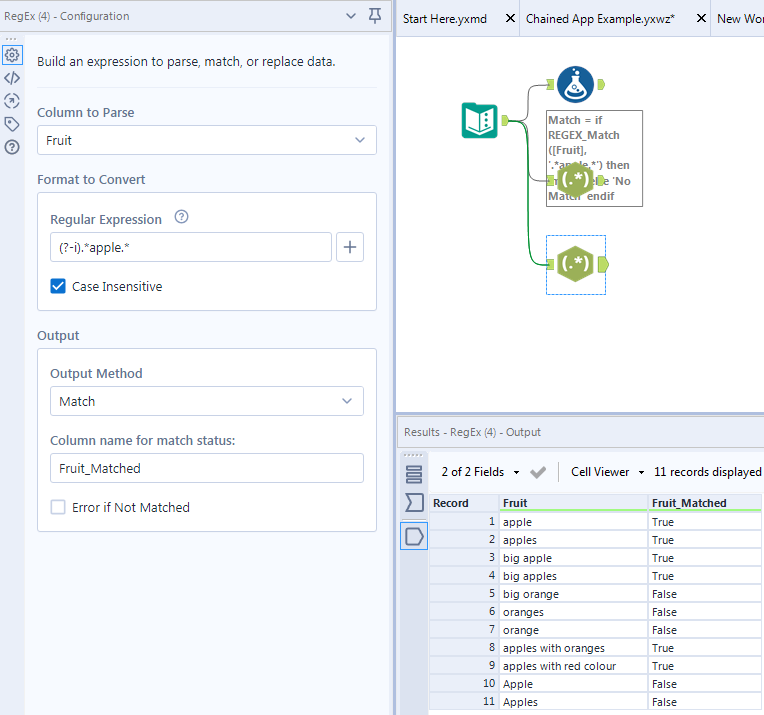The image size is (764, 715).
Task: Click the Text Input tool on canvas
Action: click(x=480, y=121)
